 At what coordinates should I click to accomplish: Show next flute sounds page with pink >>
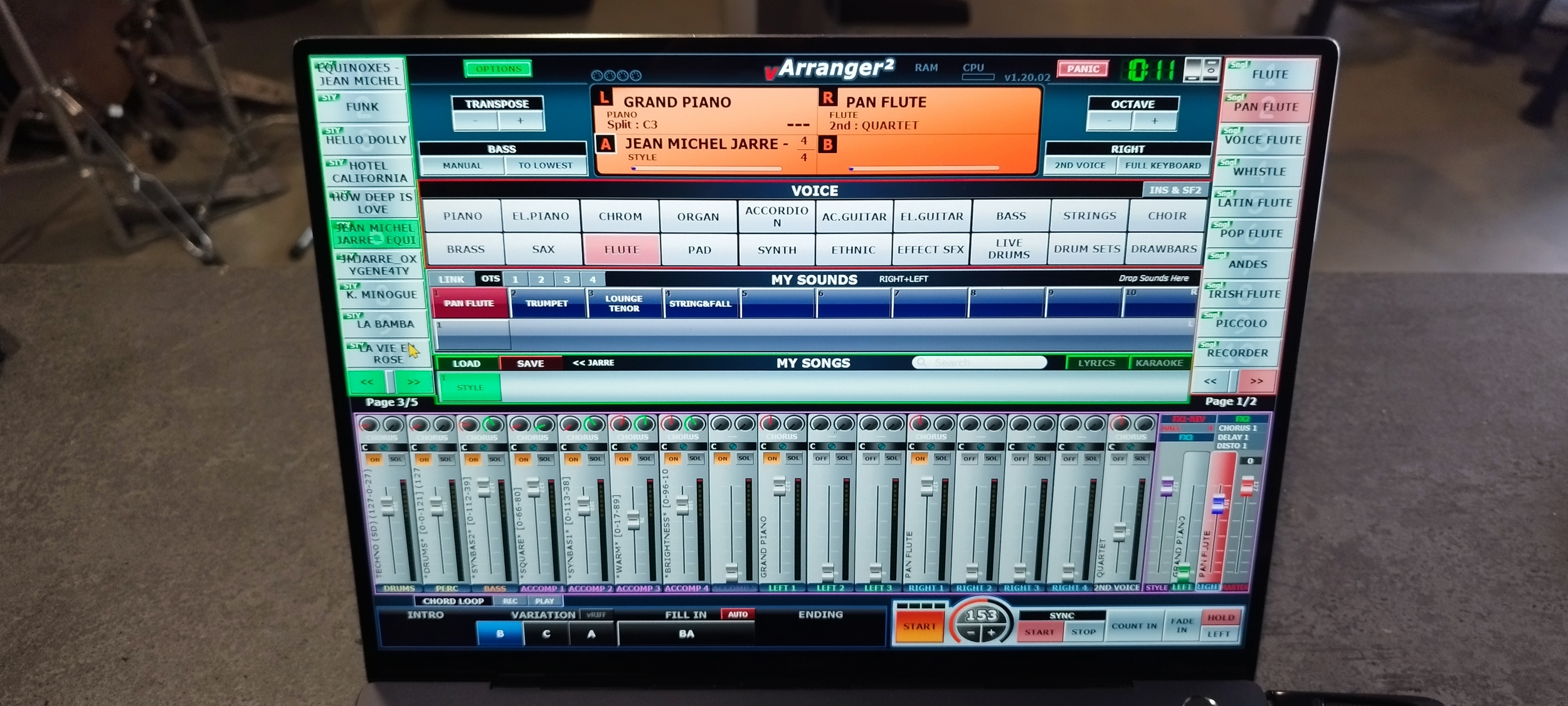tap(1256, 381)
